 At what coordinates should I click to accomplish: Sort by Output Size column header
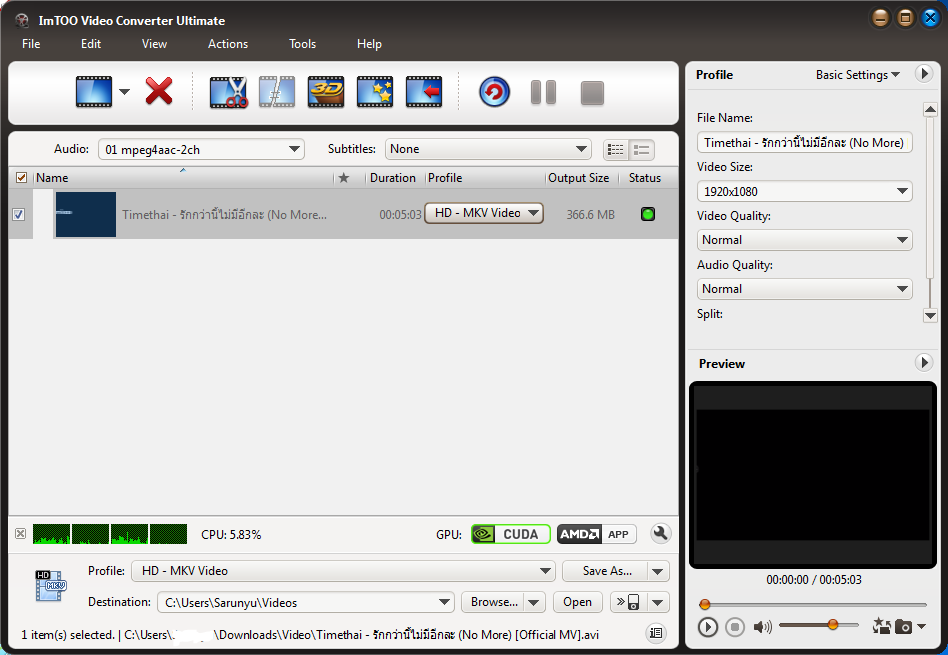579,178
